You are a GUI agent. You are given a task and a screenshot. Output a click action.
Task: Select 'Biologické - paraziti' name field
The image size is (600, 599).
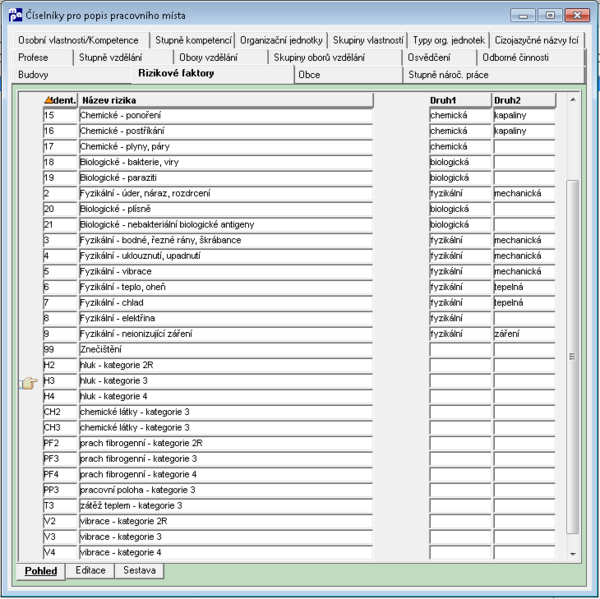(x=226, y=178)
